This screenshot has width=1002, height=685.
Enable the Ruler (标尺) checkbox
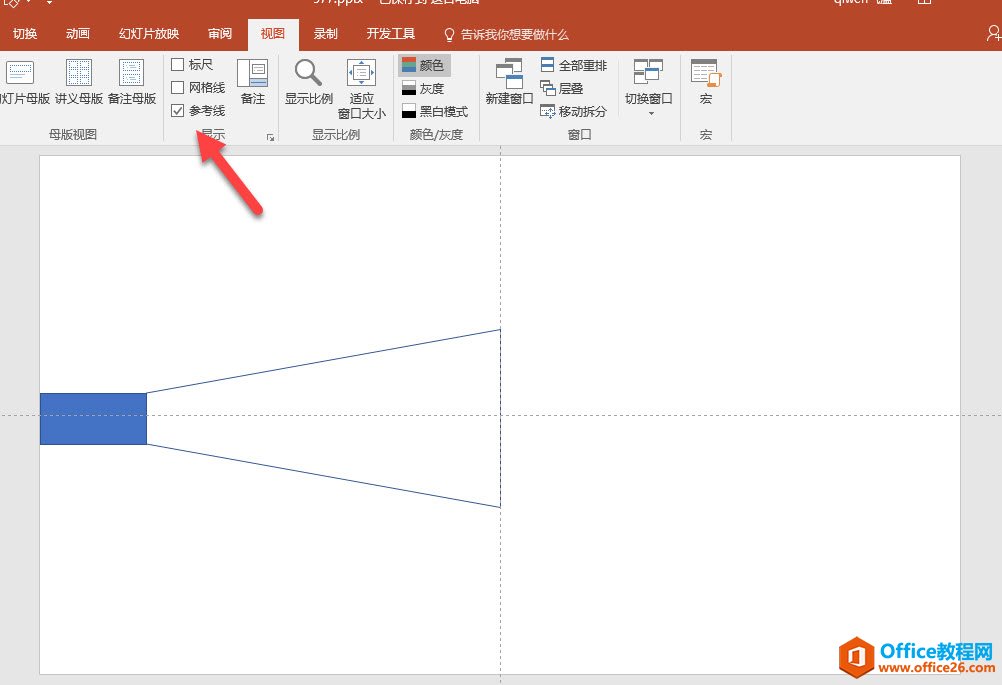pyautogui.click(x=178, y=65)
